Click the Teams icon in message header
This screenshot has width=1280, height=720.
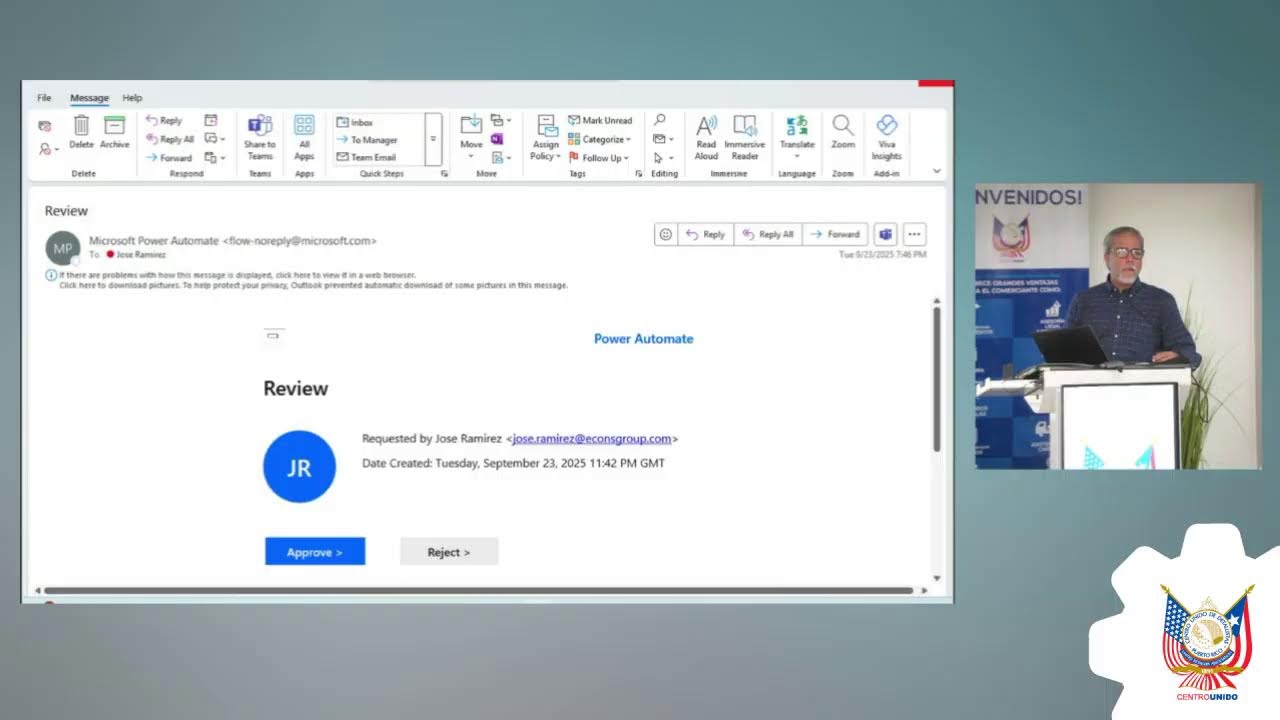pos(885,234)
